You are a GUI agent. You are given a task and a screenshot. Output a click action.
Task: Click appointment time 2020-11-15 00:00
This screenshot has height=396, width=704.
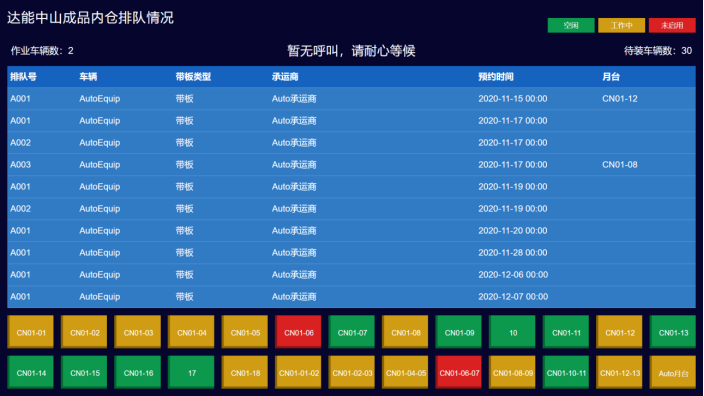coord(513,99)
